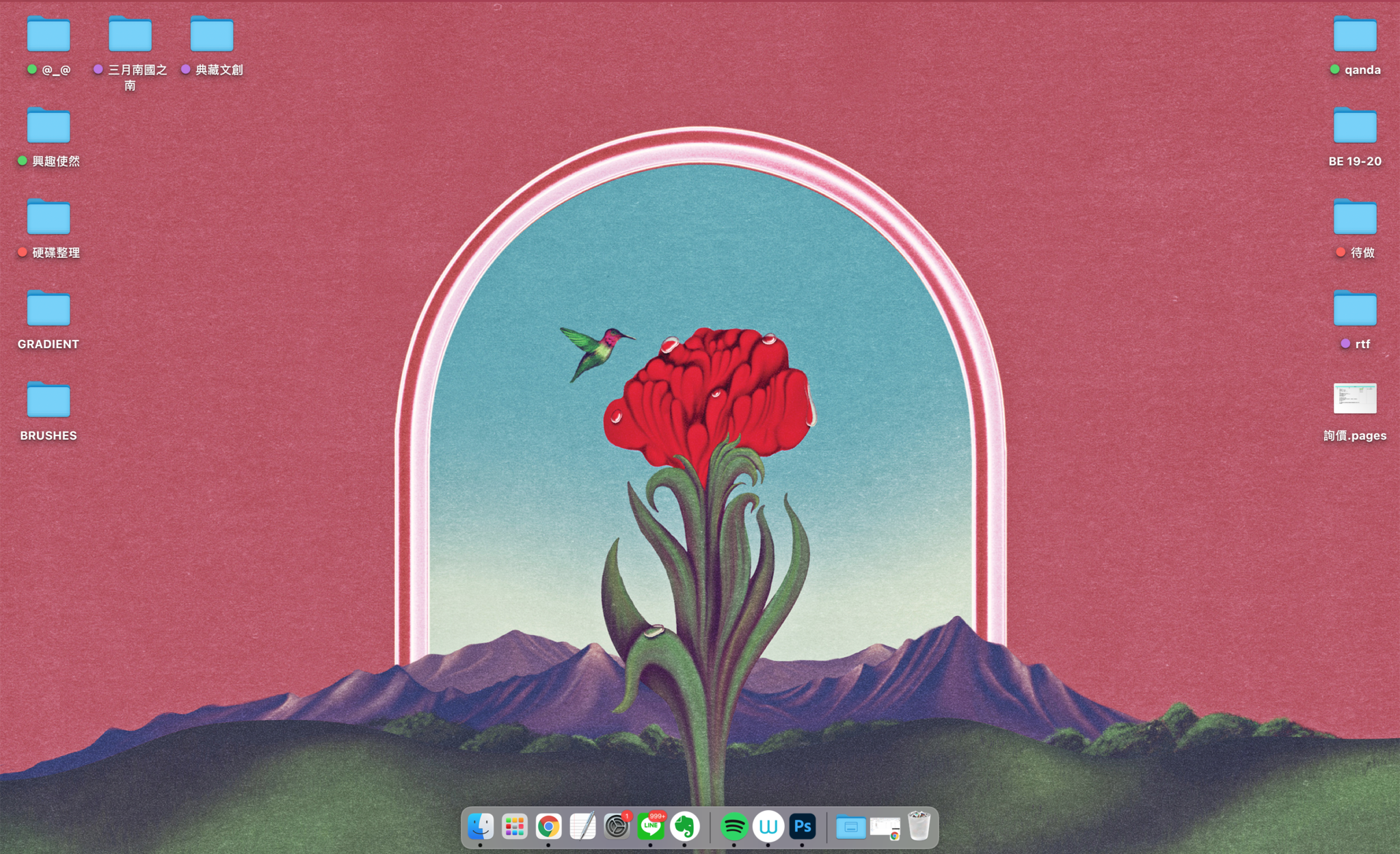Image resolution: width=1400 pixels, height=854 pixels.
Task: Open Launchpad in the Dock
Action: (x=514, y=827)
